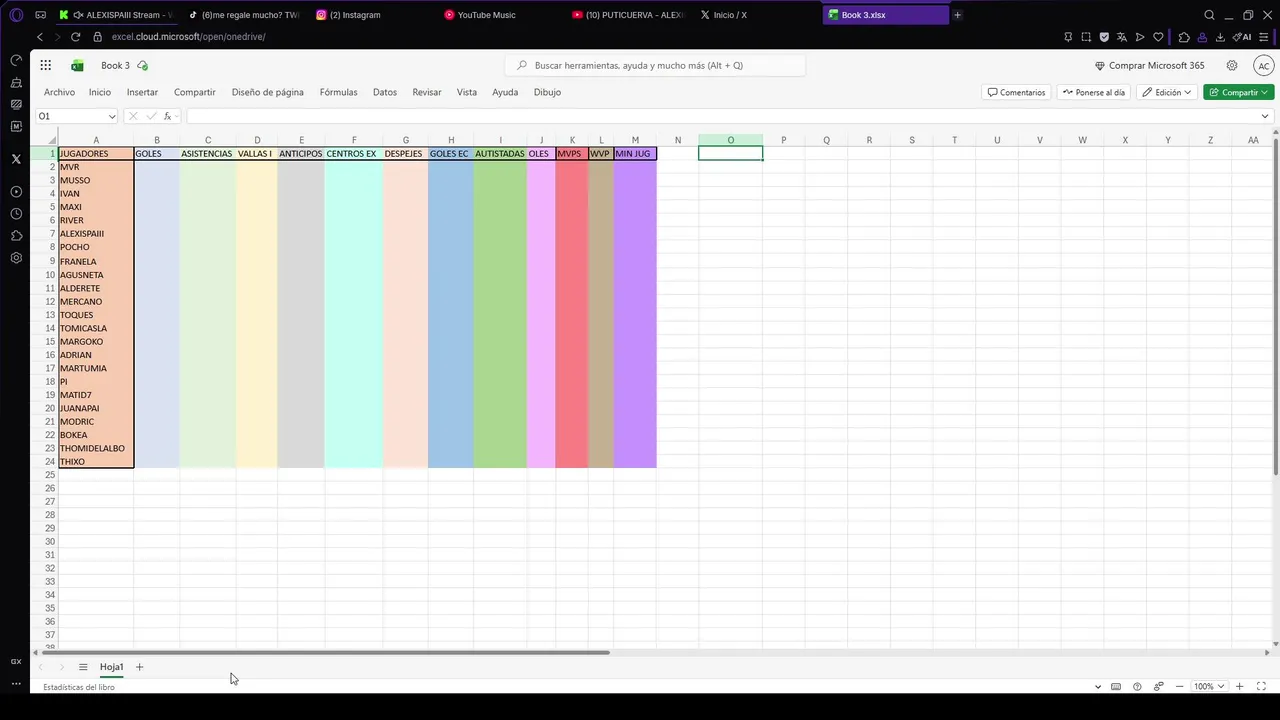Open the Revisar ribbon tab
The height and width of the screenshot is (720, 1280).
coord(427,92)
